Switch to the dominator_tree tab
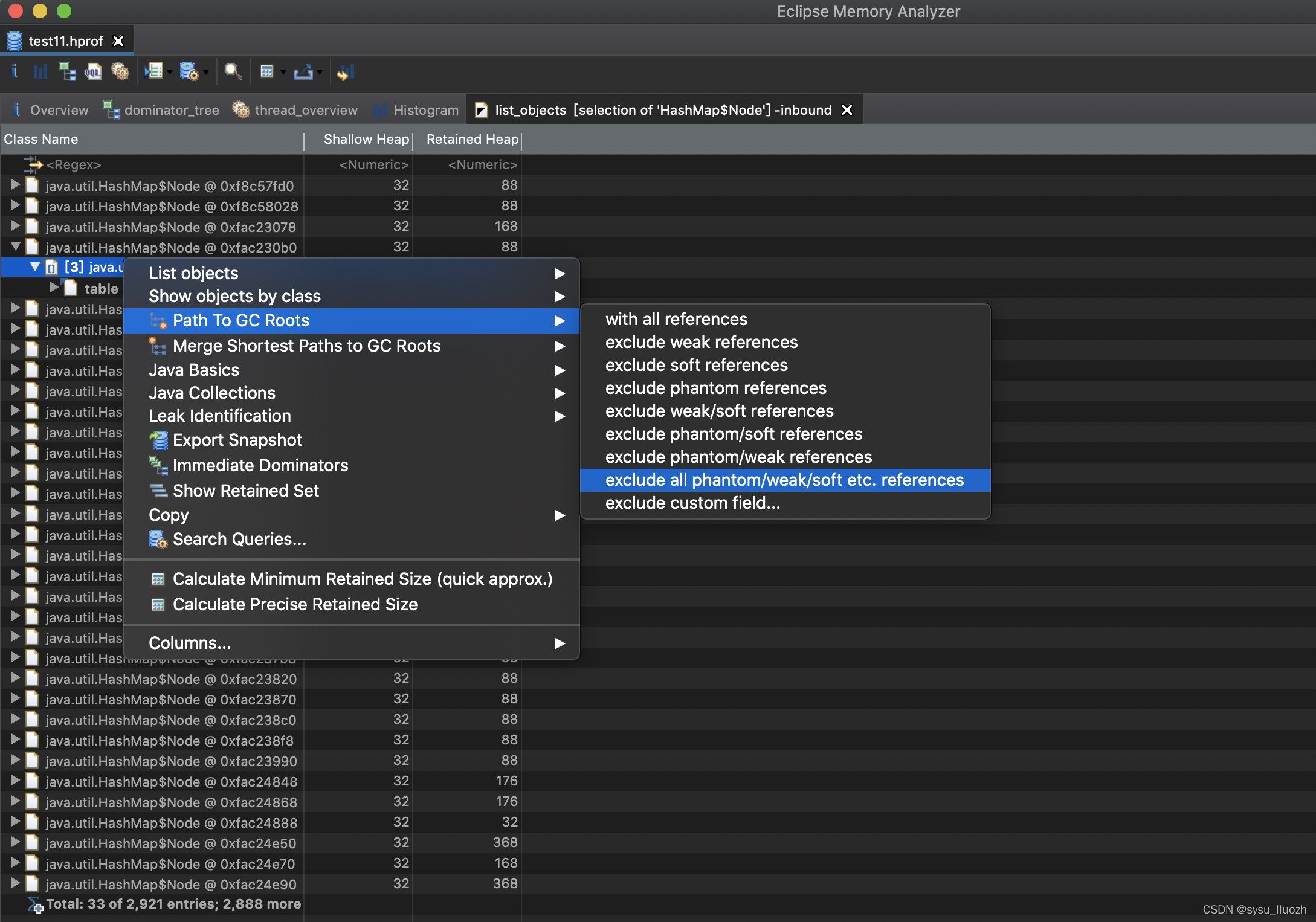The width and height of the screenshot is (1316, 922). coord(161,110)
